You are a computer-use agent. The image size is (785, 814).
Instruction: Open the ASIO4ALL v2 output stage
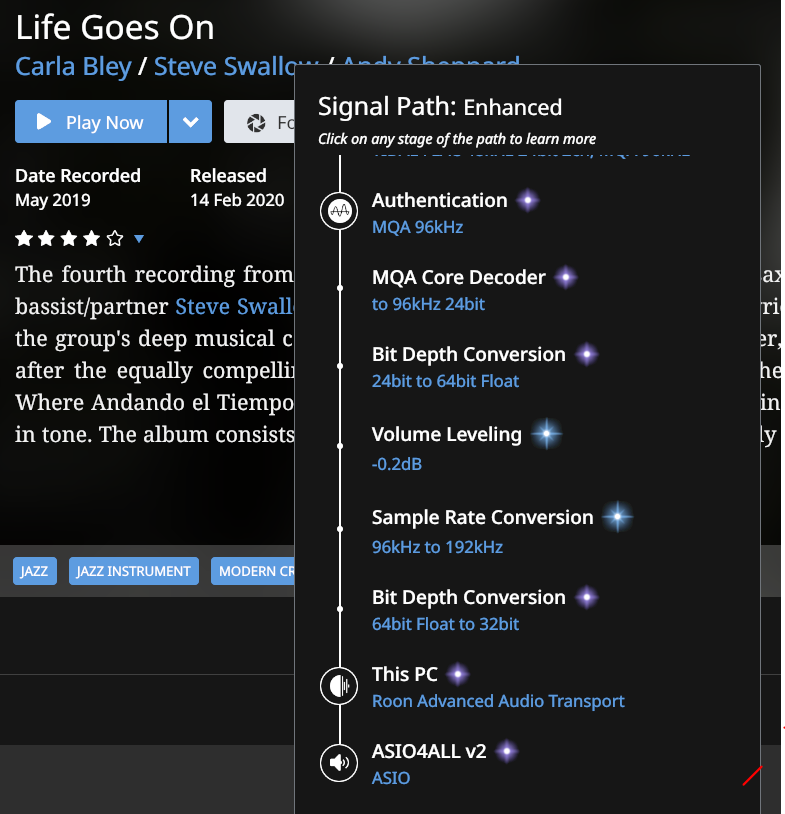(x=429, y=751)
